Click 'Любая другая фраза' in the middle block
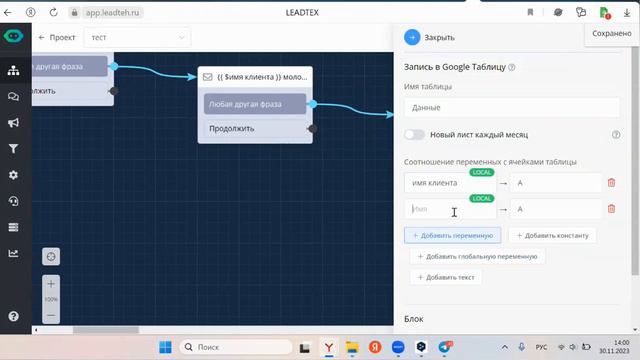Image resolution: width=640 pixels, height=360 pixels. tap(255, 104)
